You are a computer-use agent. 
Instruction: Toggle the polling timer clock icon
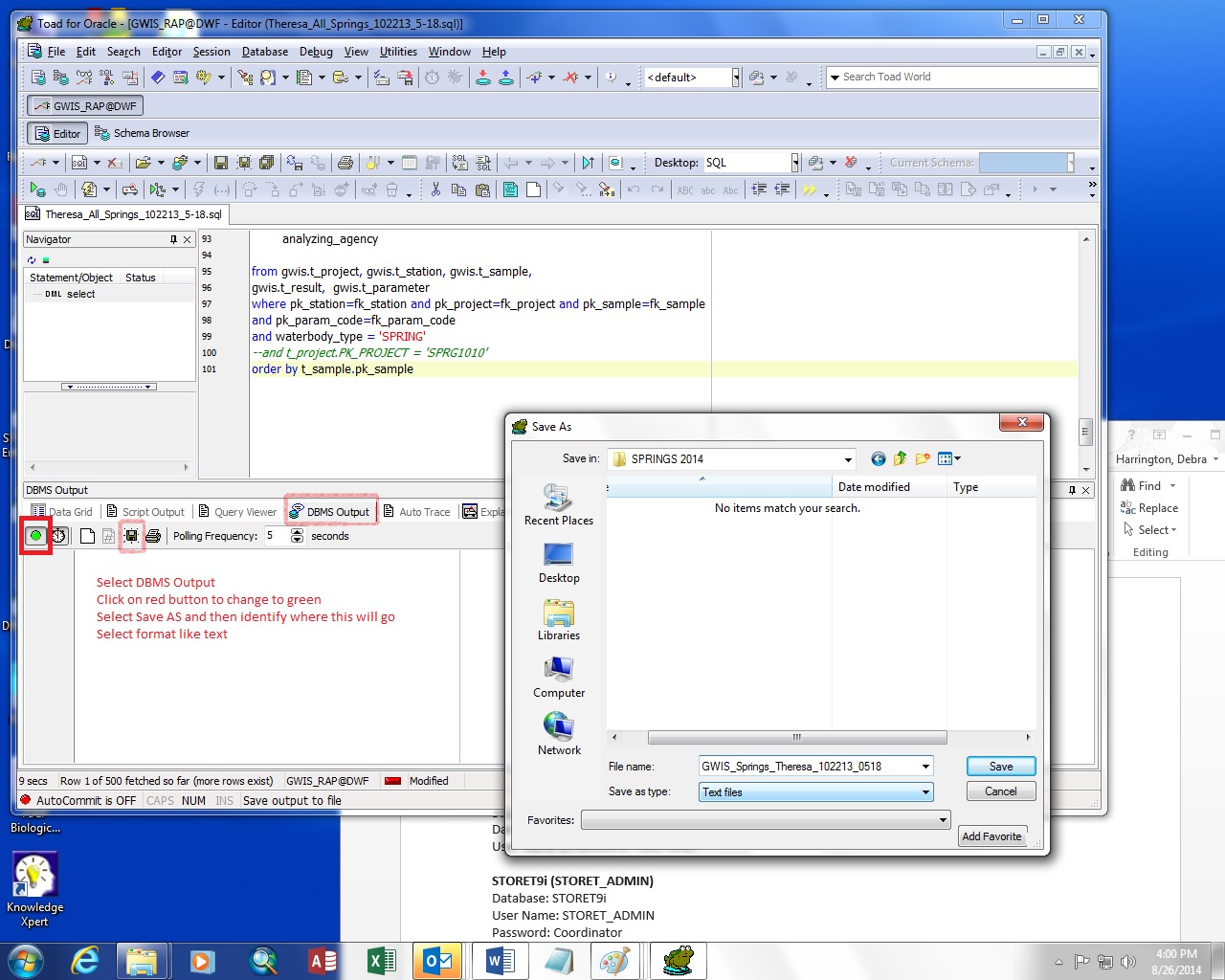coord(59,536)
